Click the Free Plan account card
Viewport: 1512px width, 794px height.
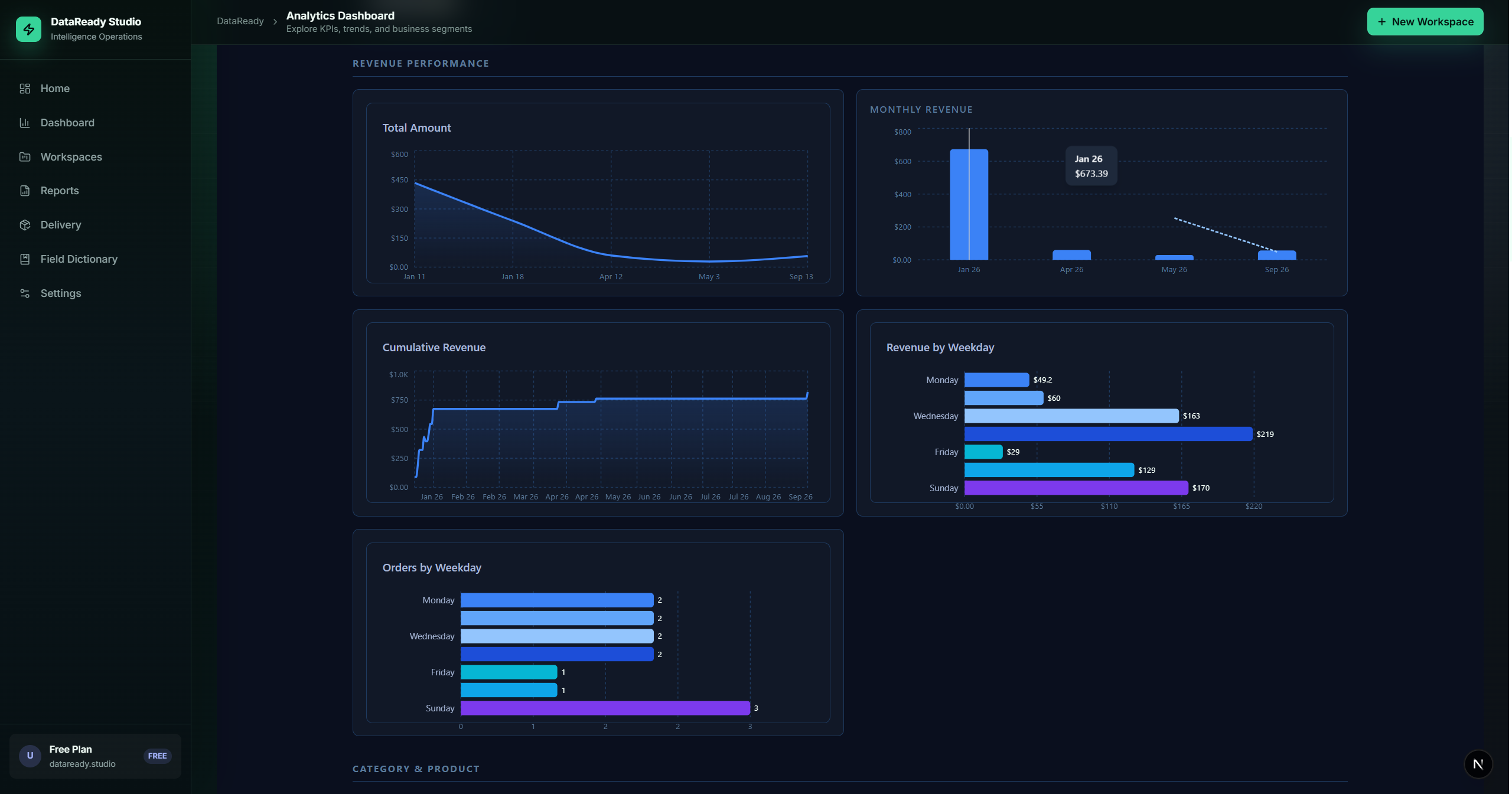[95, 756]
